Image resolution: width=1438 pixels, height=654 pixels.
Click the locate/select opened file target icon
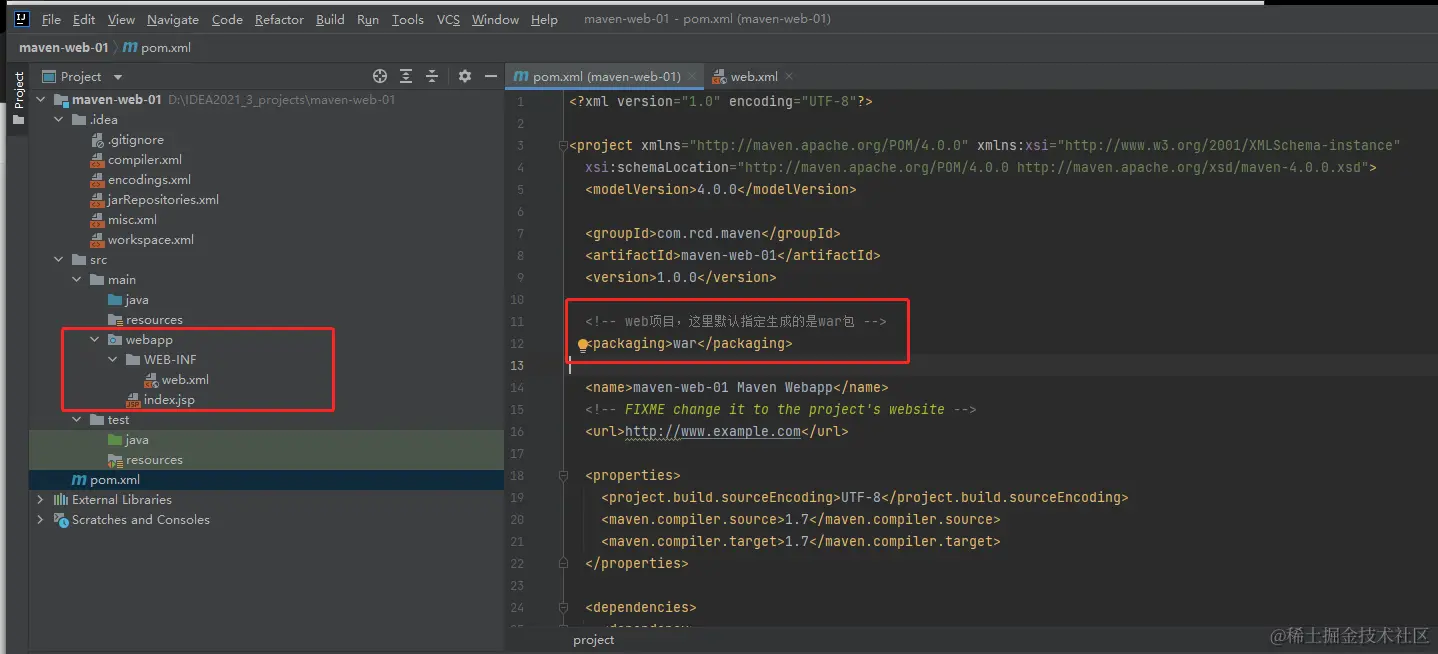click(x=380, y=76)
